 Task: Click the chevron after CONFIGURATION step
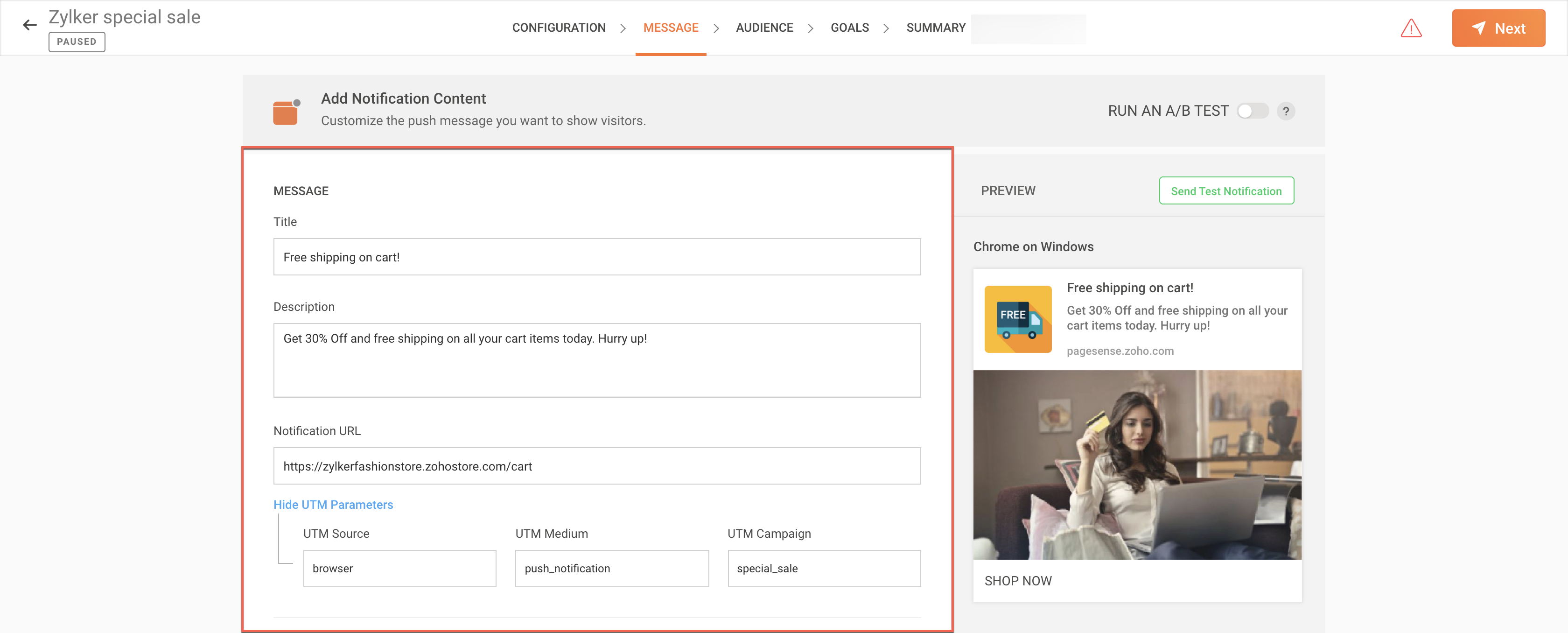pyautogui.click(x=623, y=28)
